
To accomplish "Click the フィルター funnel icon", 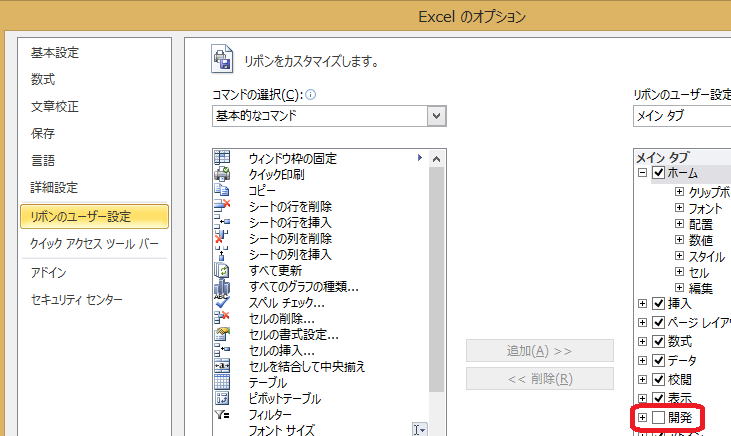I will point(222,414).
